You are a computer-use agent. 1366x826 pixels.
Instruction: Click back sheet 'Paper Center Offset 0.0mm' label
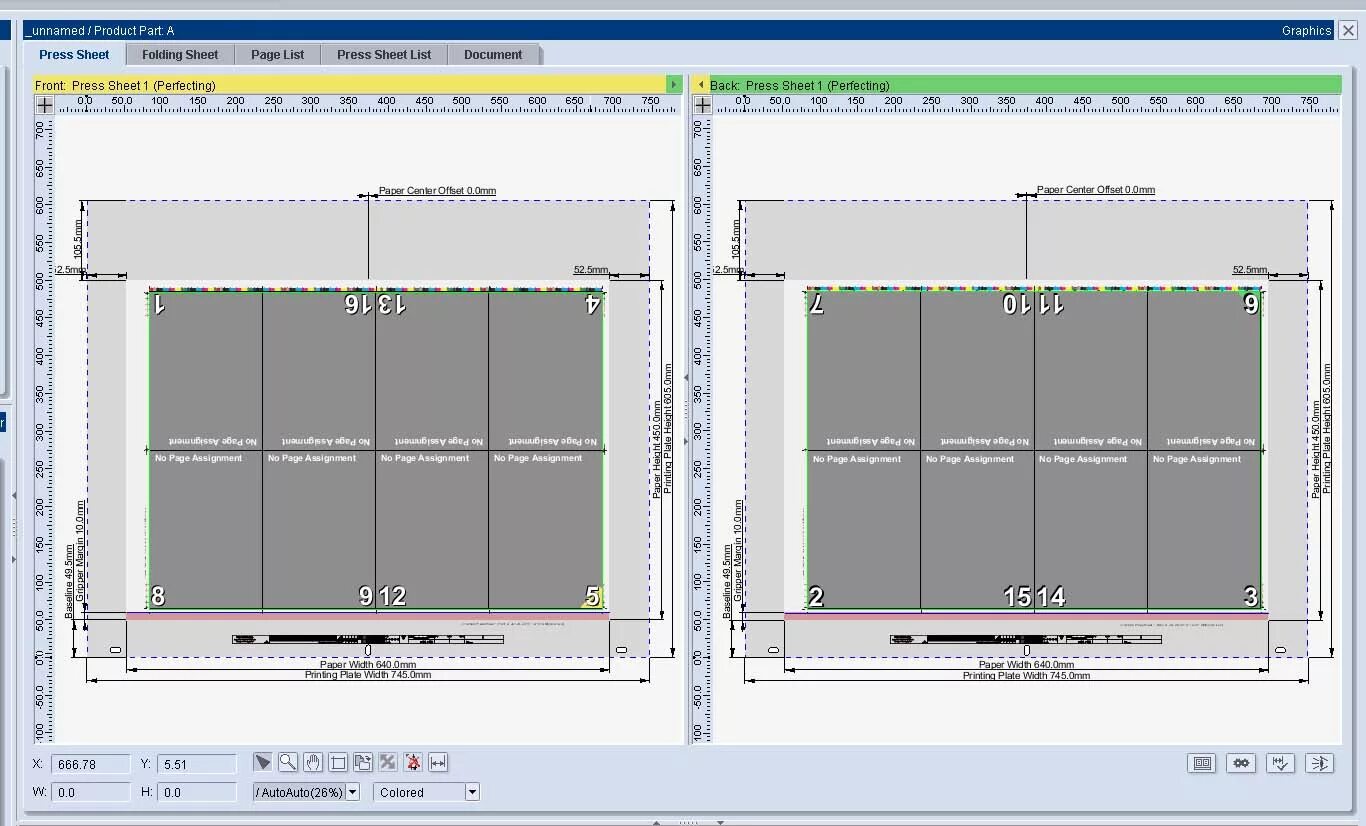(1096, 189)
